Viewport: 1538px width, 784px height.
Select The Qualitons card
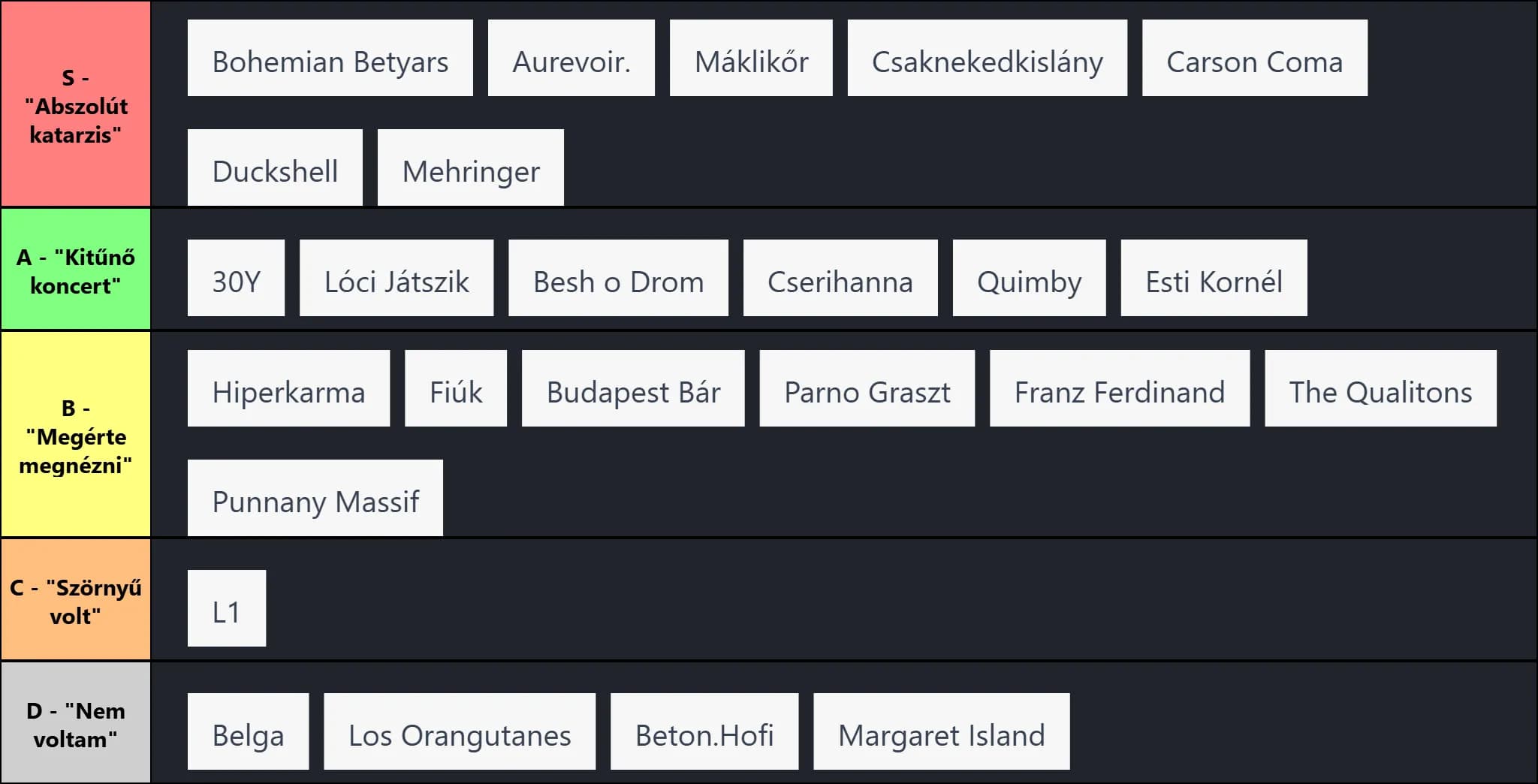1380,389
